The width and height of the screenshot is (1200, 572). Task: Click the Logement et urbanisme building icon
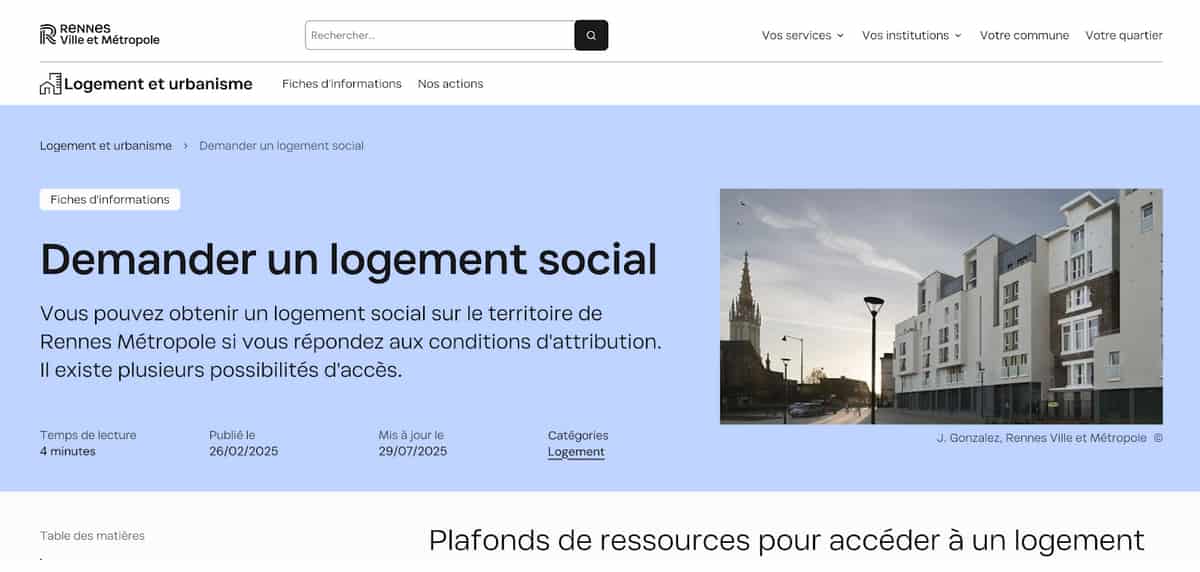coord(50,84)
